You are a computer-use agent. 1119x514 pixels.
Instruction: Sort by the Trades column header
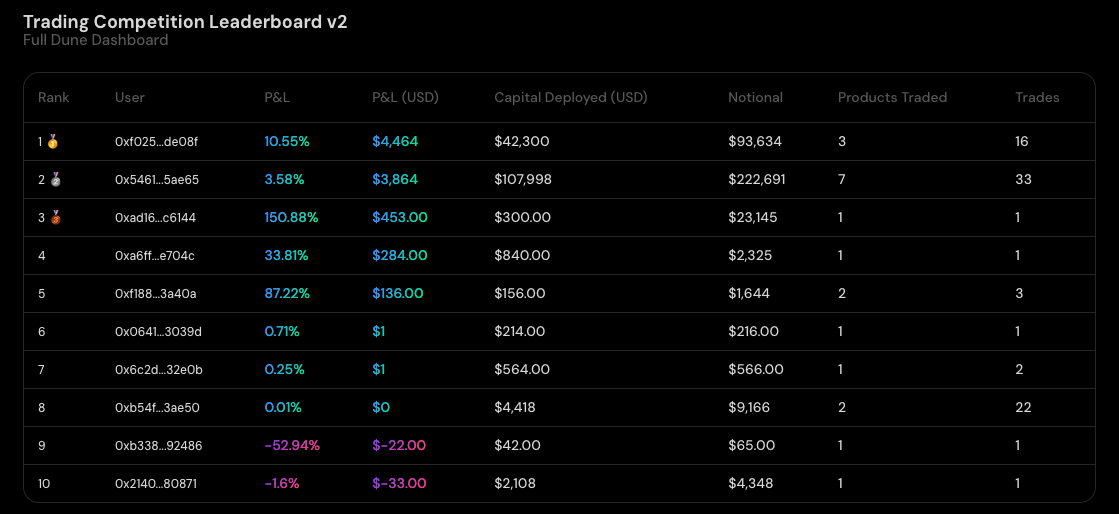point(1037,97)
